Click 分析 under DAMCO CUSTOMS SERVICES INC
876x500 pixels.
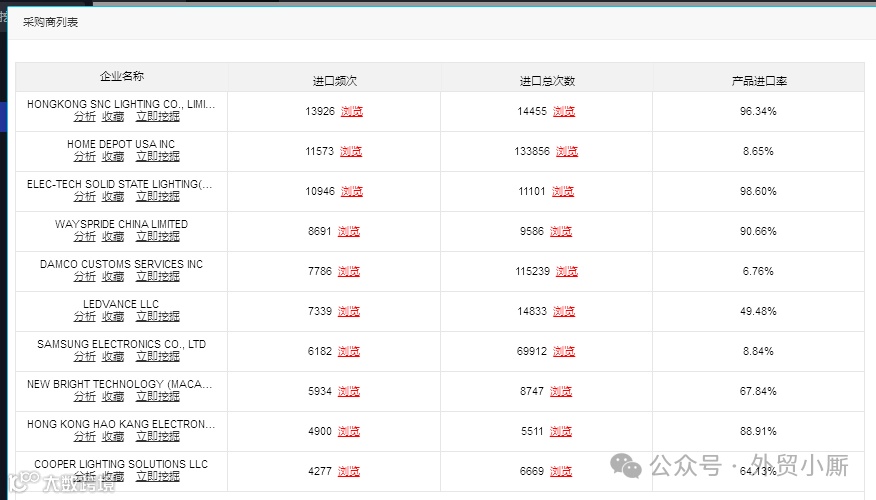(84, 277)
